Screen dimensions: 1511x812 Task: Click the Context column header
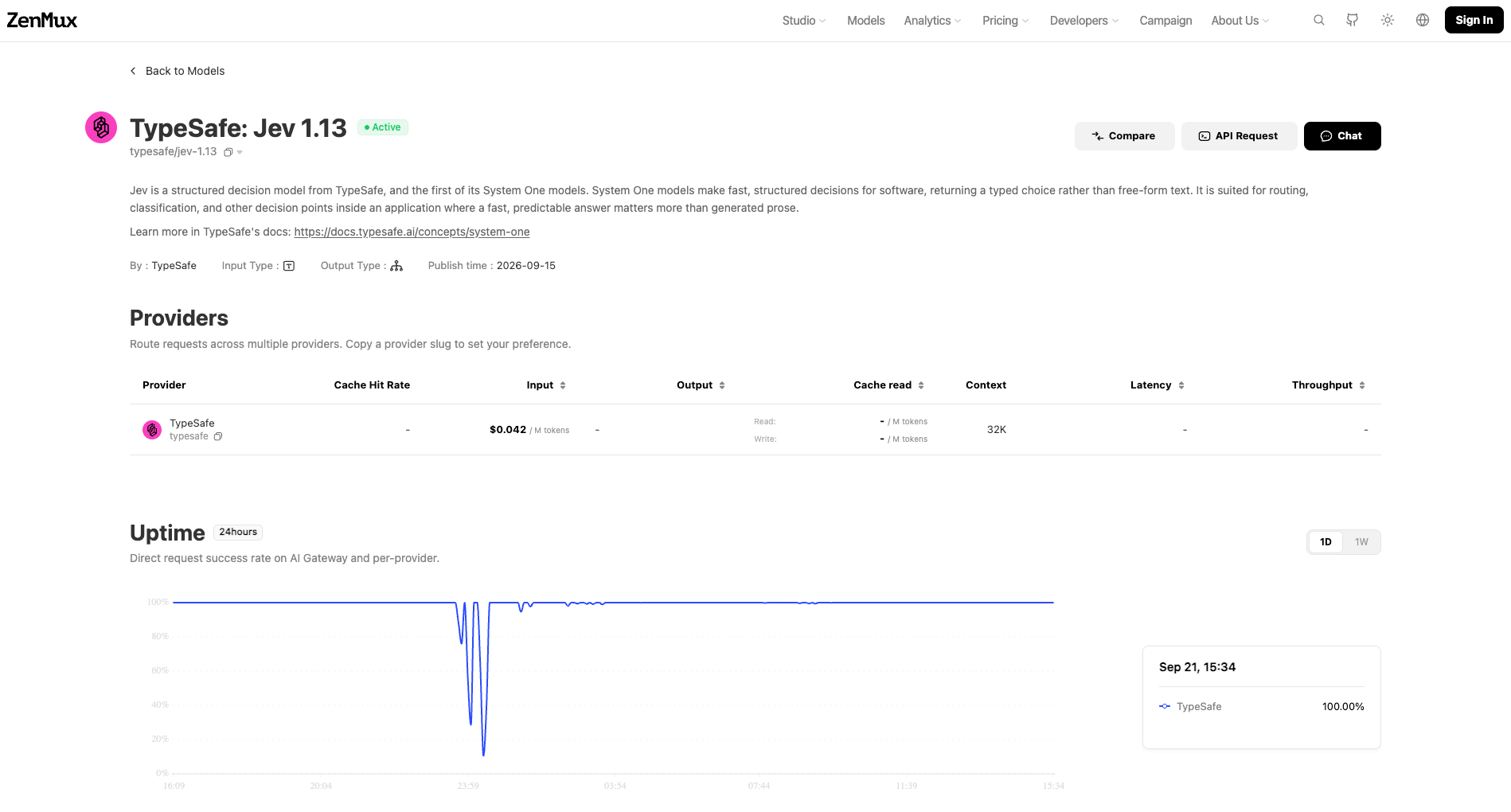(986, 385)
